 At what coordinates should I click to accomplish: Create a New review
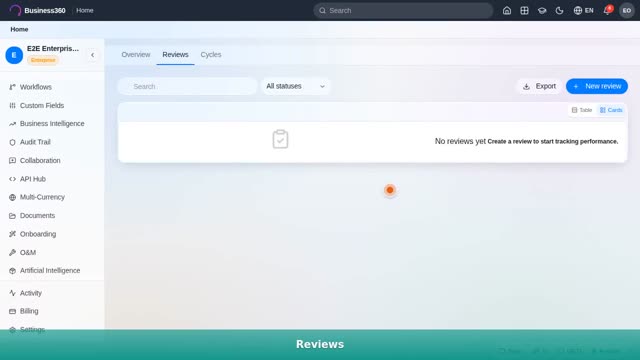coord(597,87)
